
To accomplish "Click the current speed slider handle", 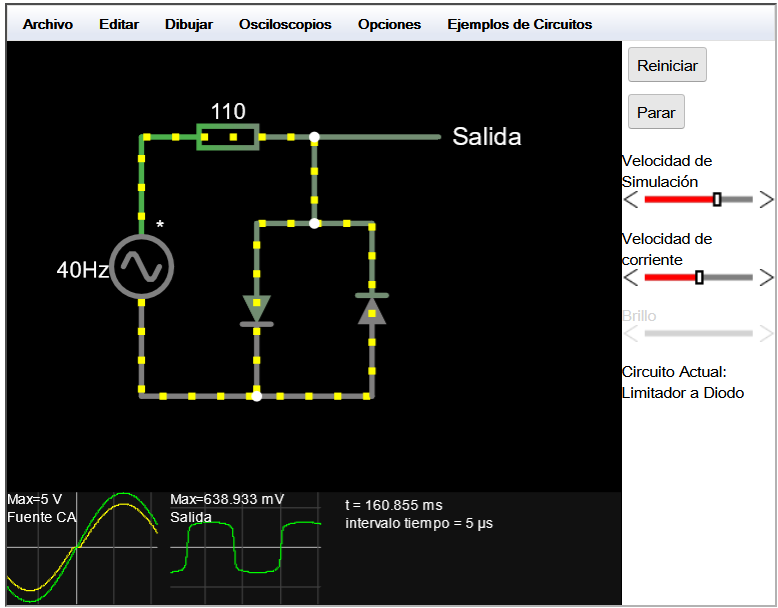I will [699, 277].
